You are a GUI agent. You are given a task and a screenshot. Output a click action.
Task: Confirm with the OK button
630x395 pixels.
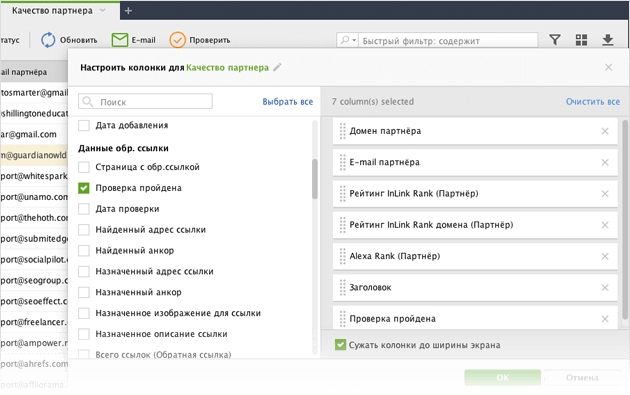point(502,378)
